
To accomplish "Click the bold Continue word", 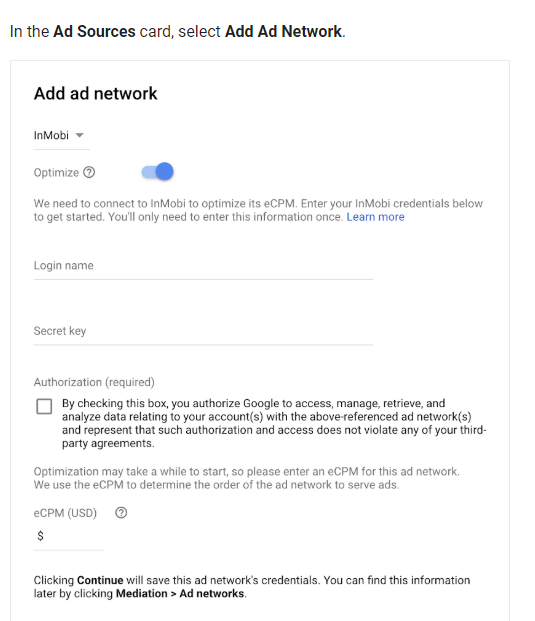I will click(100, 580).
